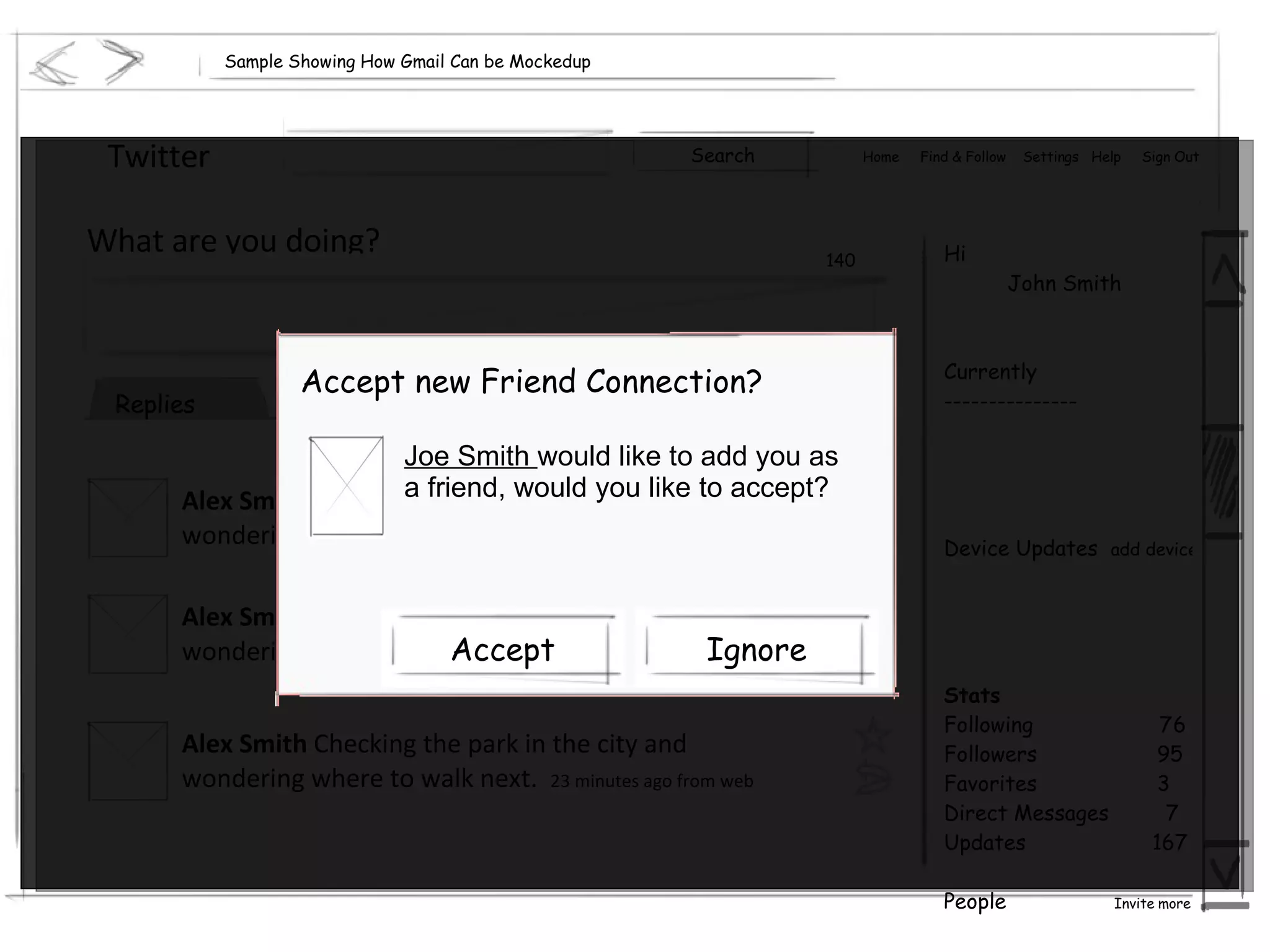Click the Search button
The height and width of the screenshot is (952, 1270).
pyautogui.click(x=723, y=155)
